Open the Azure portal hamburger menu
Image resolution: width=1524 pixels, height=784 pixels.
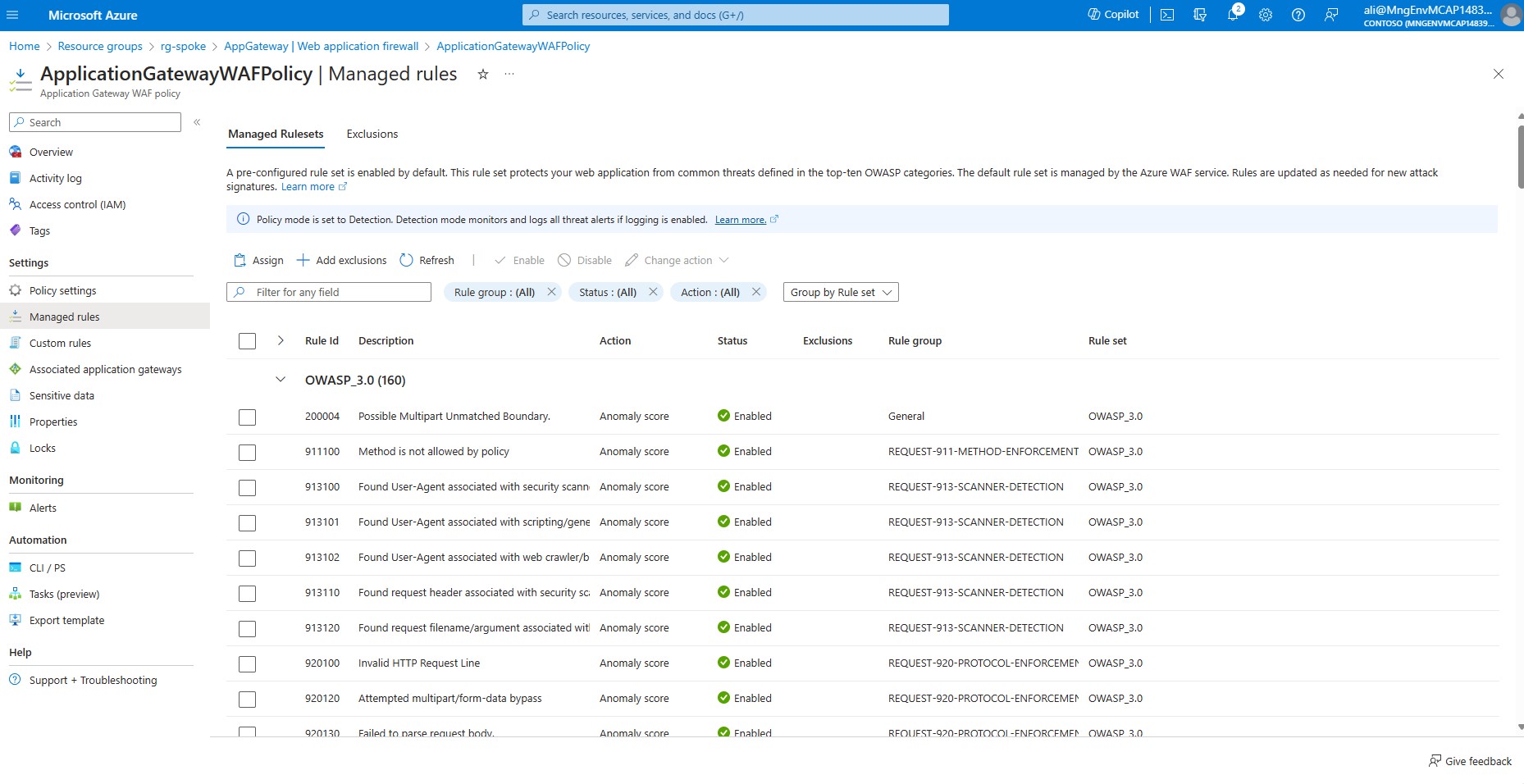[12, 15]
